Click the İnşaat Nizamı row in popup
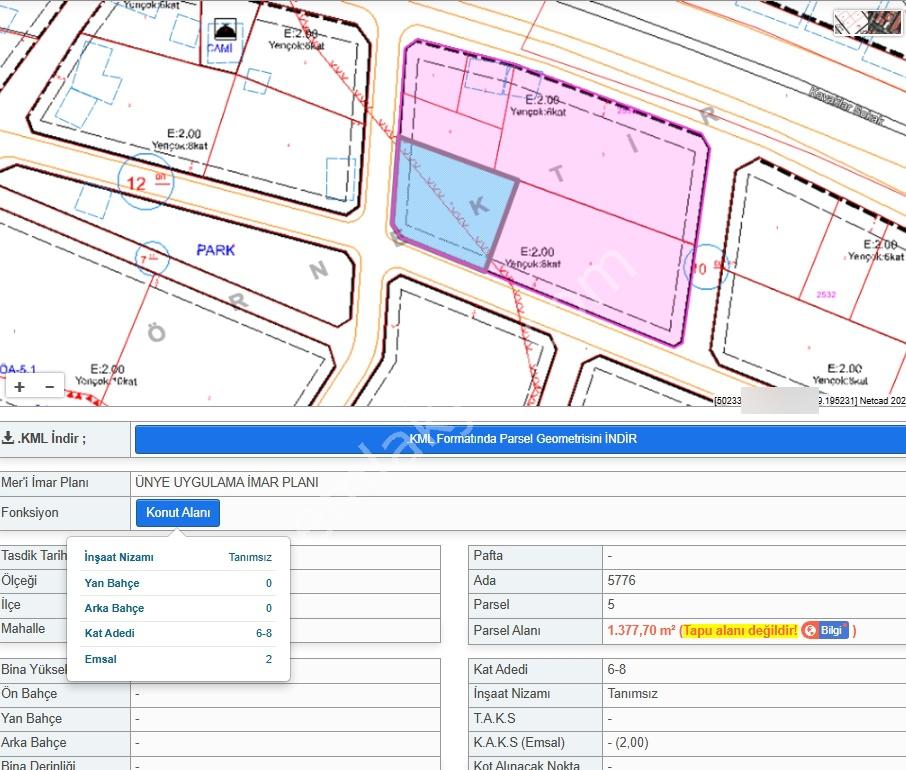906x770 pixels. (x=178, y=557)
